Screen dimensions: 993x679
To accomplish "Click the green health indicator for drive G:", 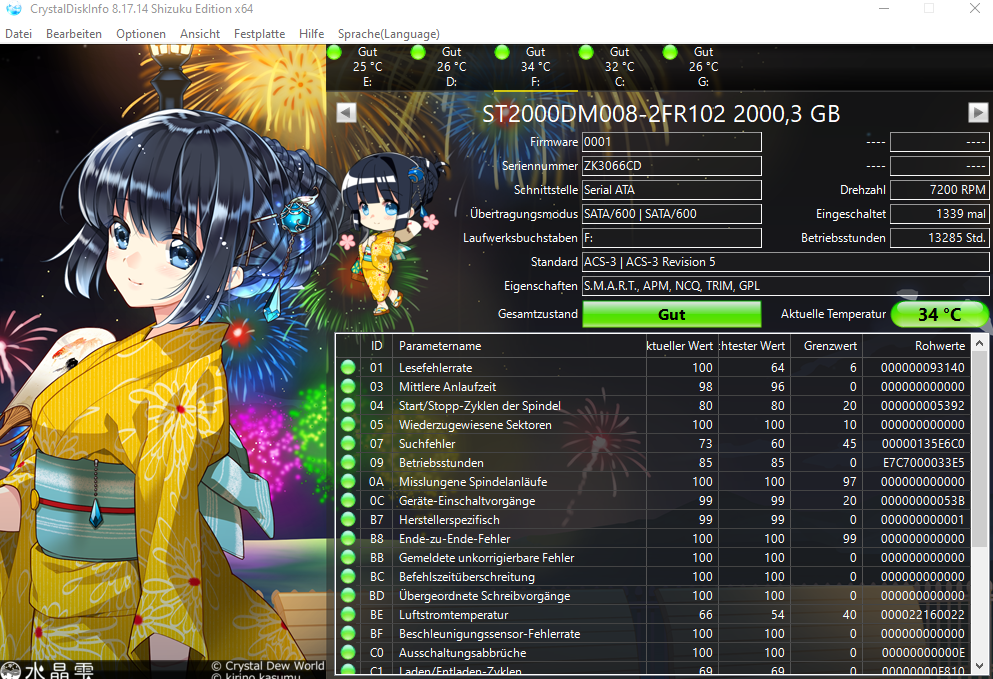I will (x=670, y=52).
